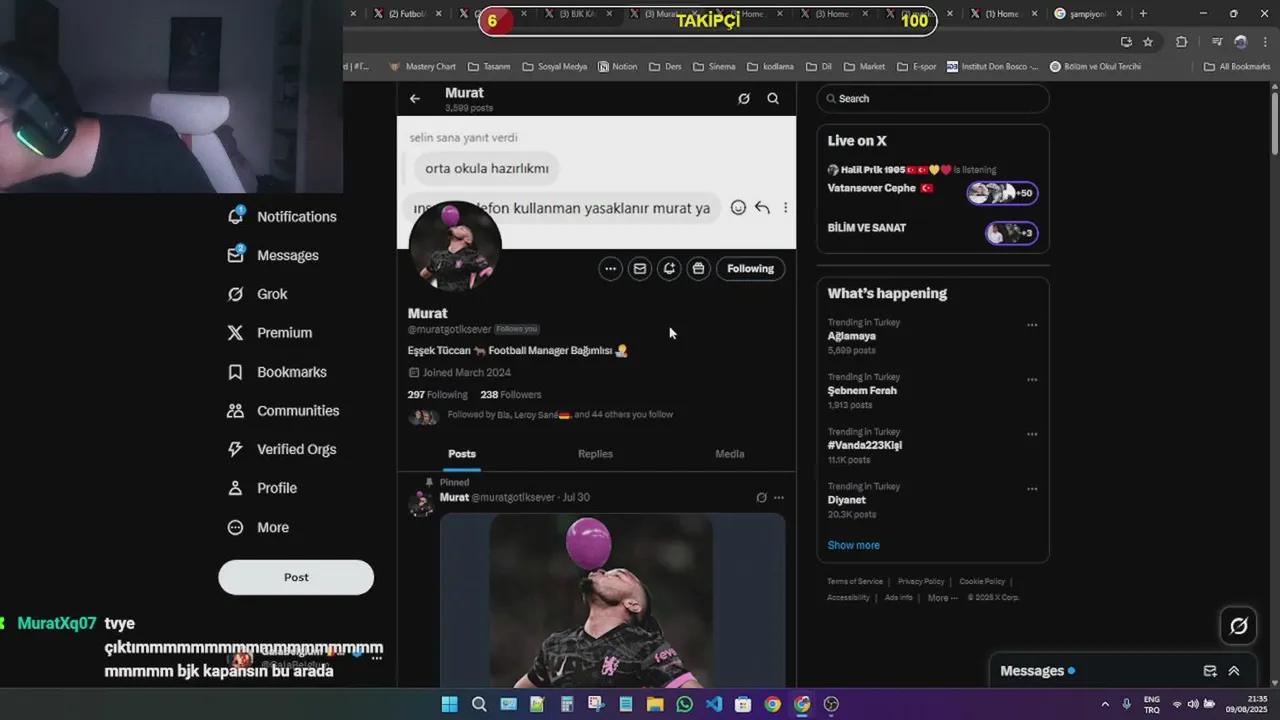Expand the All Bookmarks folder
Screen dimensions: 1280x720
tap(1237, 66)
